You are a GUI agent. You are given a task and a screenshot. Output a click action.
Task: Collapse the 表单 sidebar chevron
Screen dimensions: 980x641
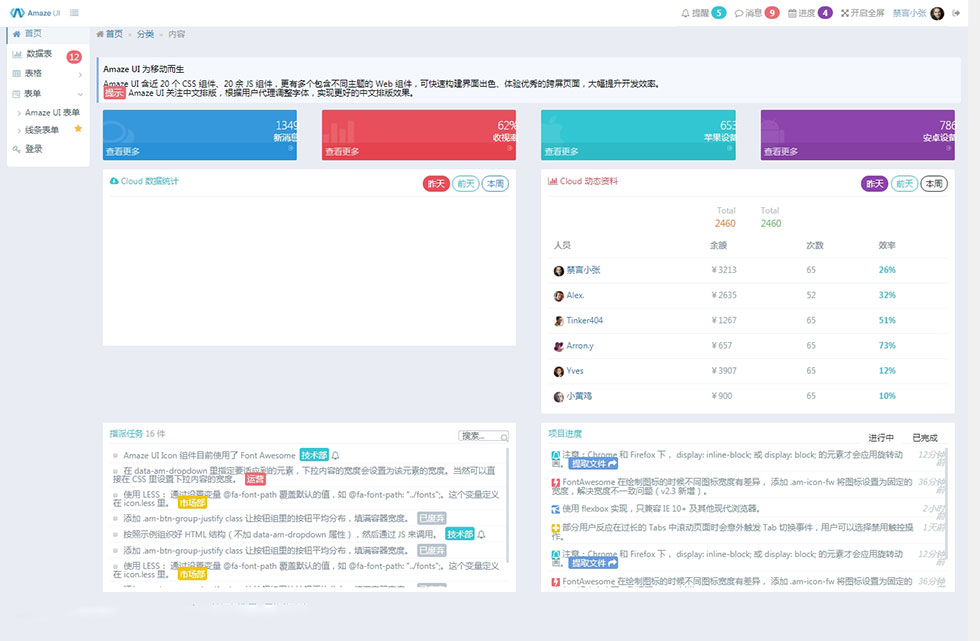coord(80,94)
